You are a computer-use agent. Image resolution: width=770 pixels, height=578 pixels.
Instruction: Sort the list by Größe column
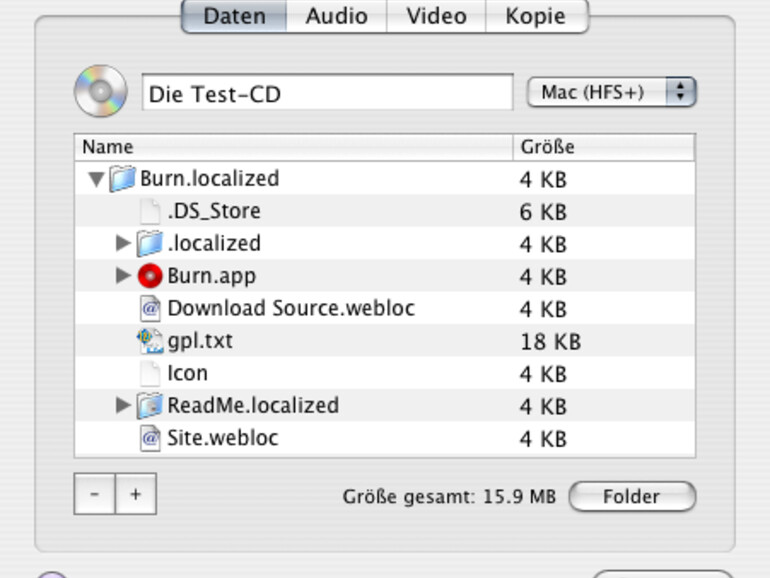(x=603, y=148)
